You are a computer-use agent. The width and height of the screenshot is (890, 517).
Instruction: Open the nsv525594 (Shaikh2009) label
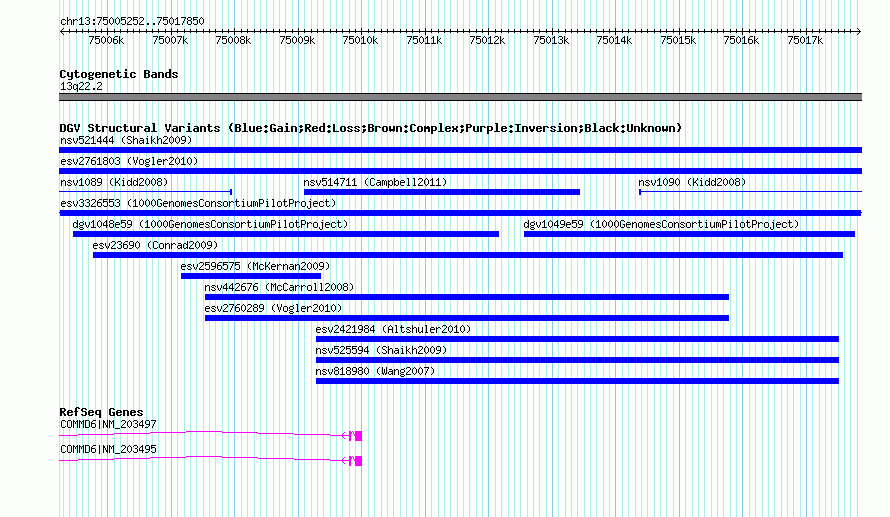[381, 350]
